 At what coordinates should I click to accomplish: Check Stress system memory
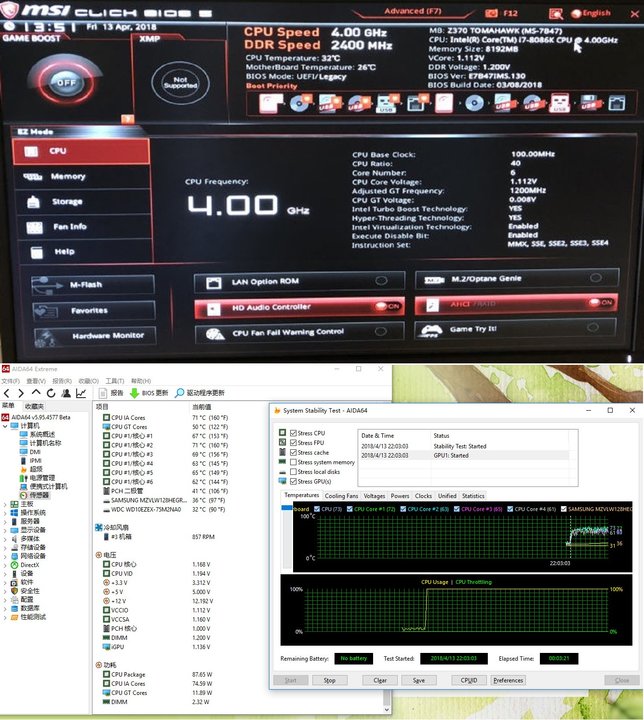[x=293, y=462]
